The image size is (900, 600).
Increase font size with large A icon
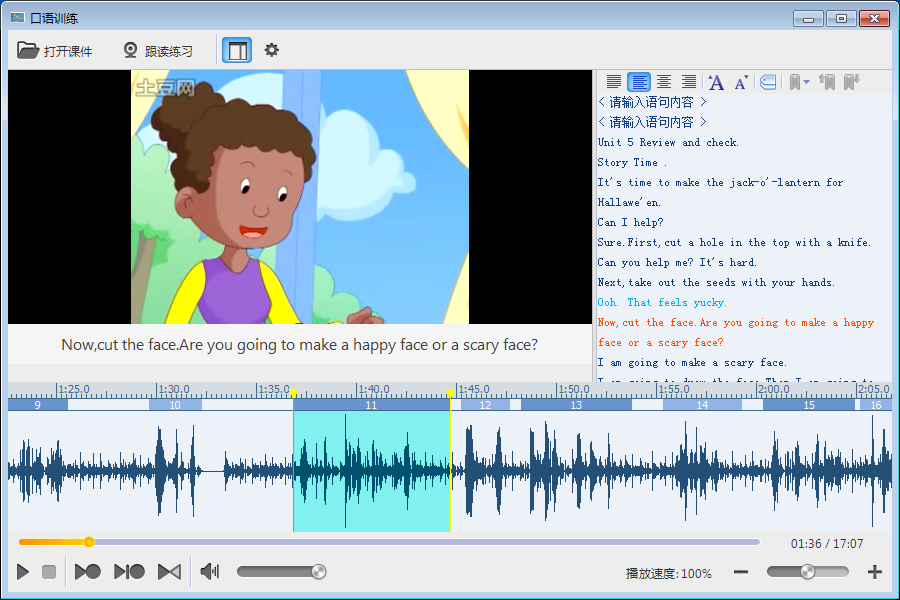716,83
